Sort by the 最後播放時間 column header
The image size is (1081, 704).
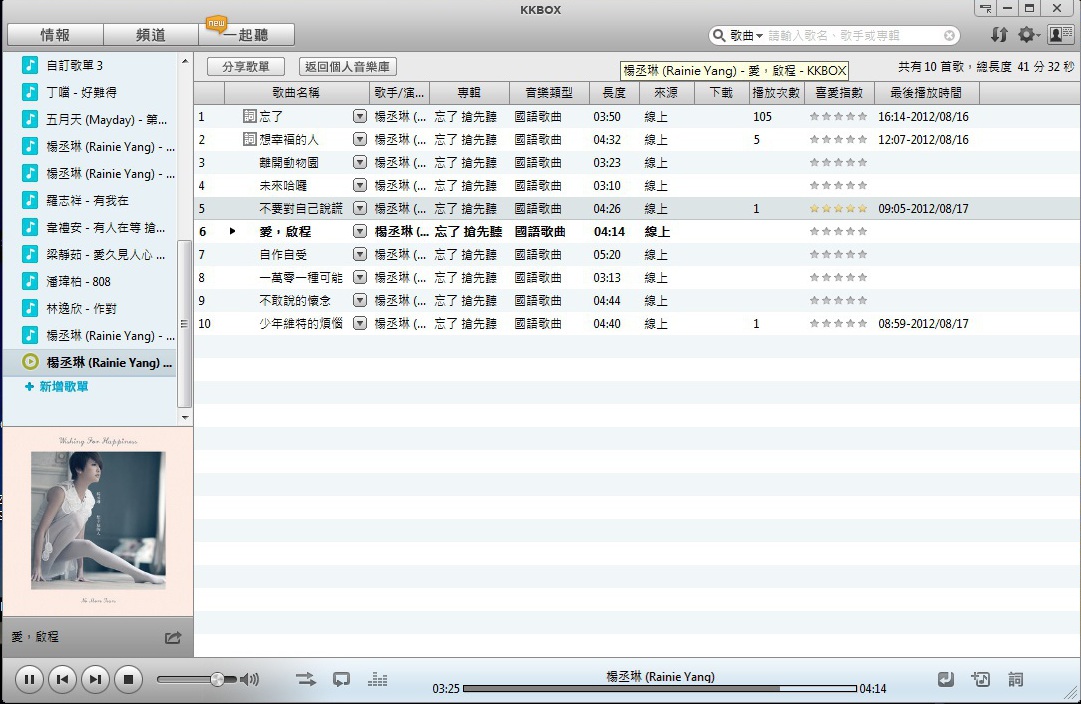[x=927, y=92]
